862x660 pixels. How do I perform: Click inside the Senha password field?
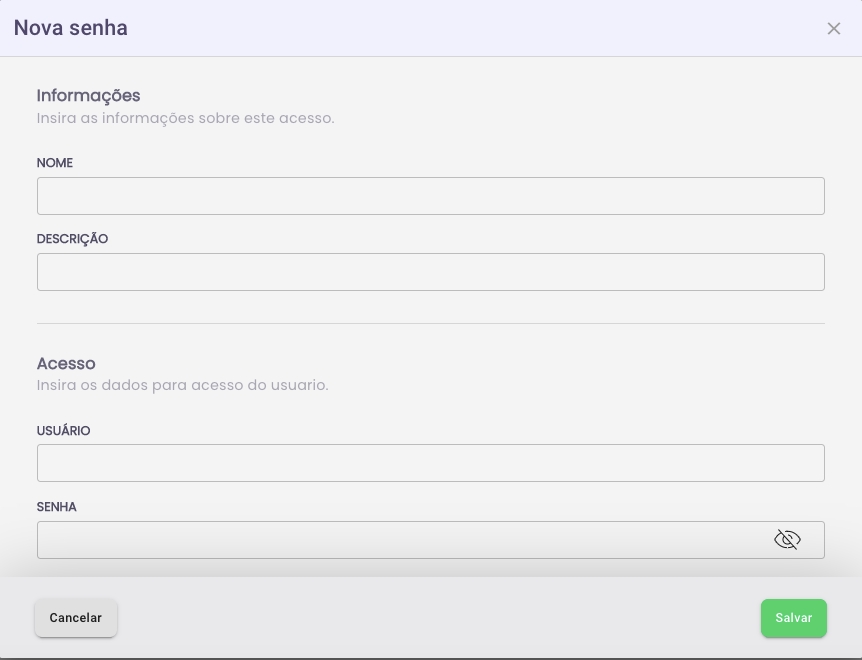coord(400,540)
